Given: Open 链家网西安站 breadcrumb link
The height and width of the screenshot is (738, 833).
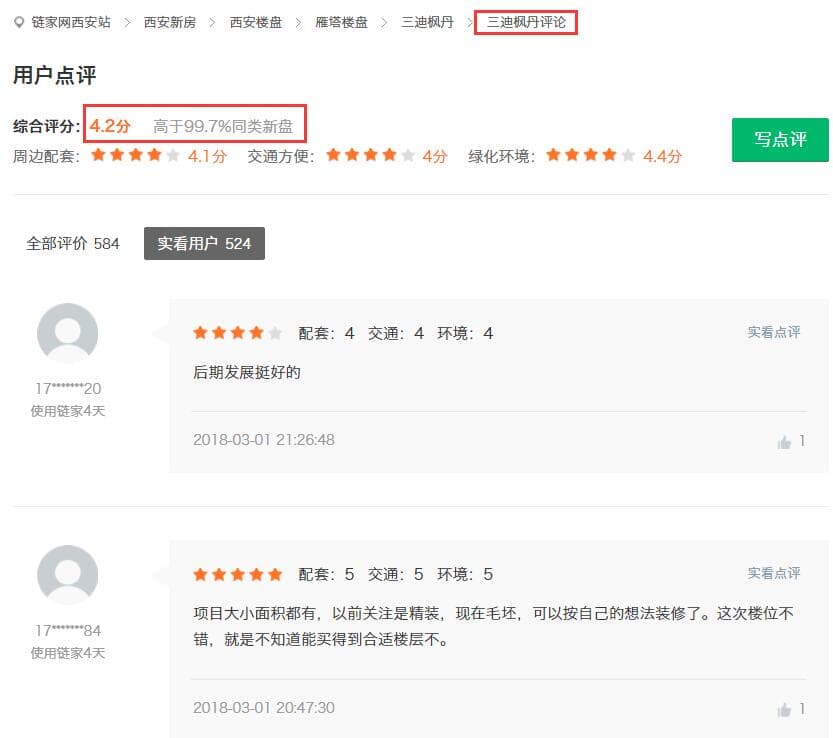Looking at the screenshot, I should (71, 22).
